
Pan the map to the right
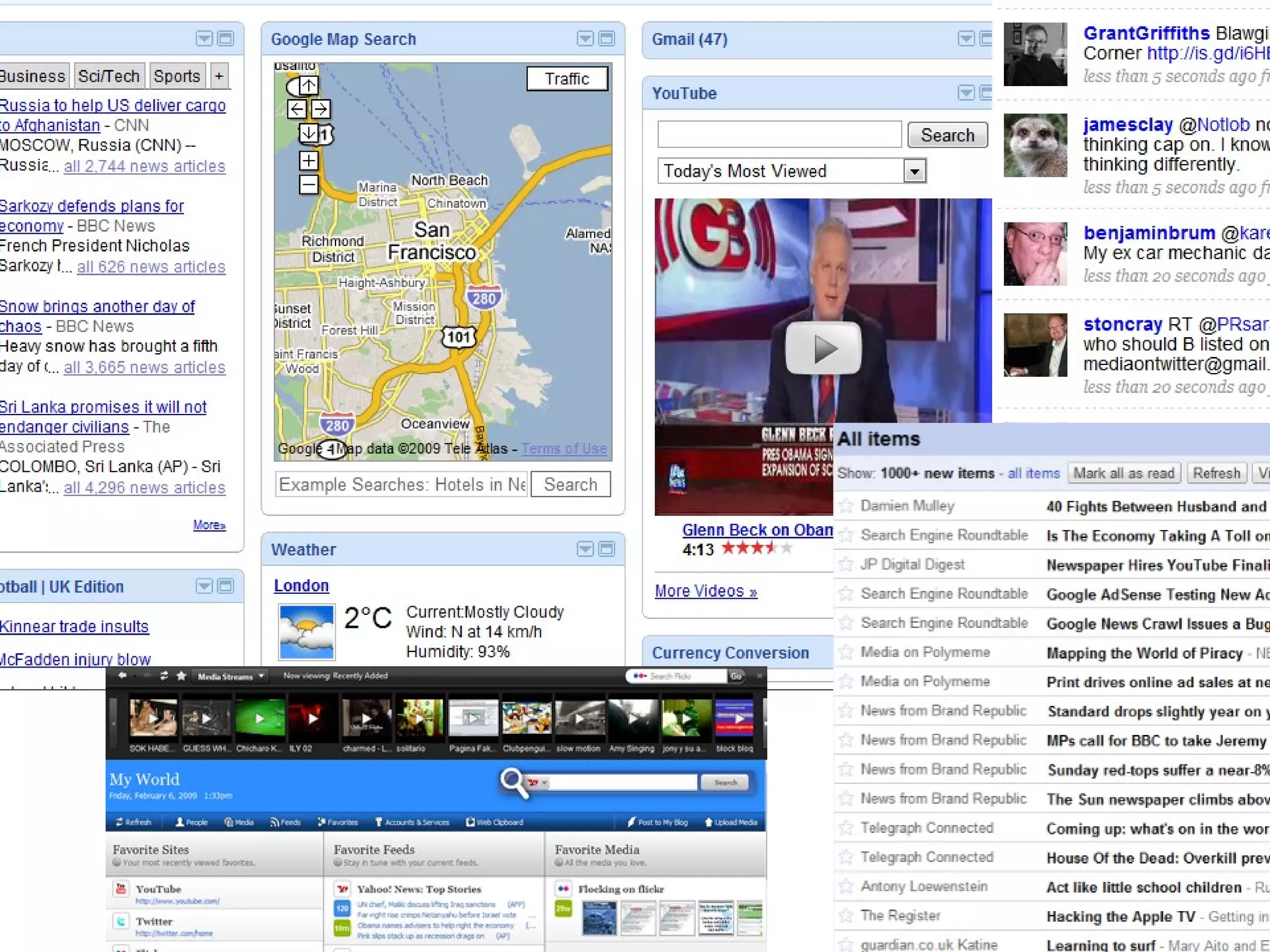[321, 110]
